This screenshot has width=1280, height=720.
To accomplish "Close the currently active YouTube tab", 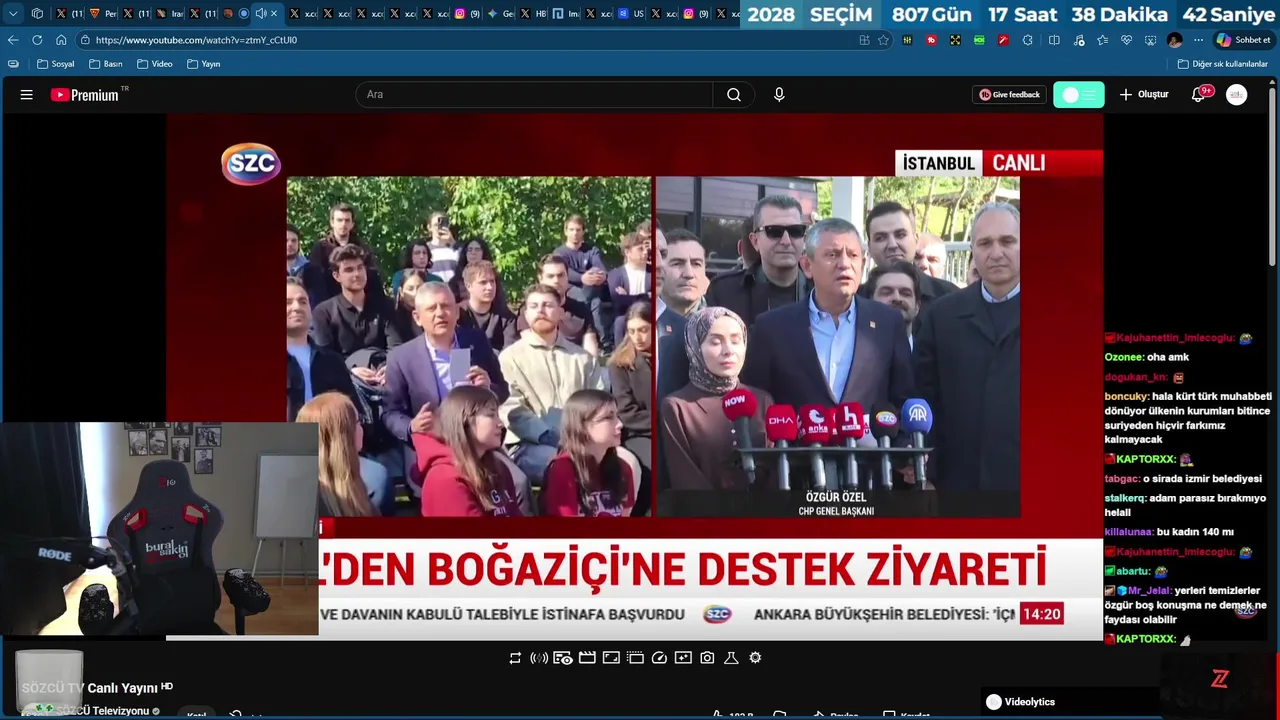I will (274, 13).
